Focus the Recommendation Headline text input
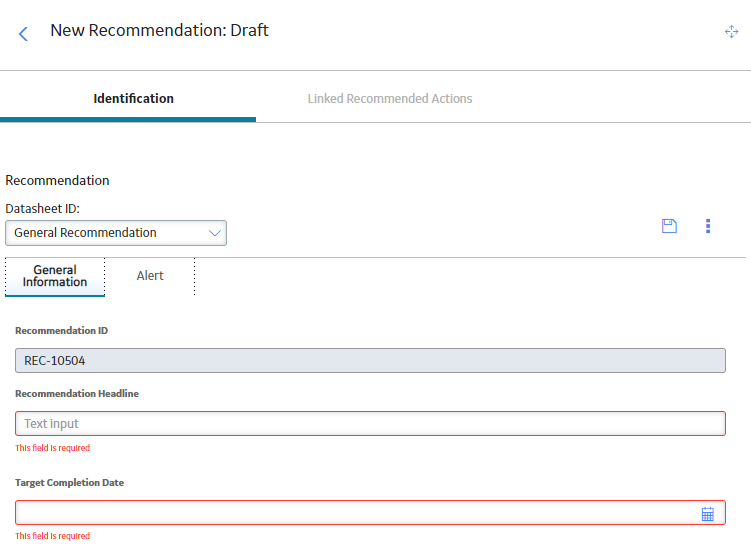751x548 pixels. 370,423
